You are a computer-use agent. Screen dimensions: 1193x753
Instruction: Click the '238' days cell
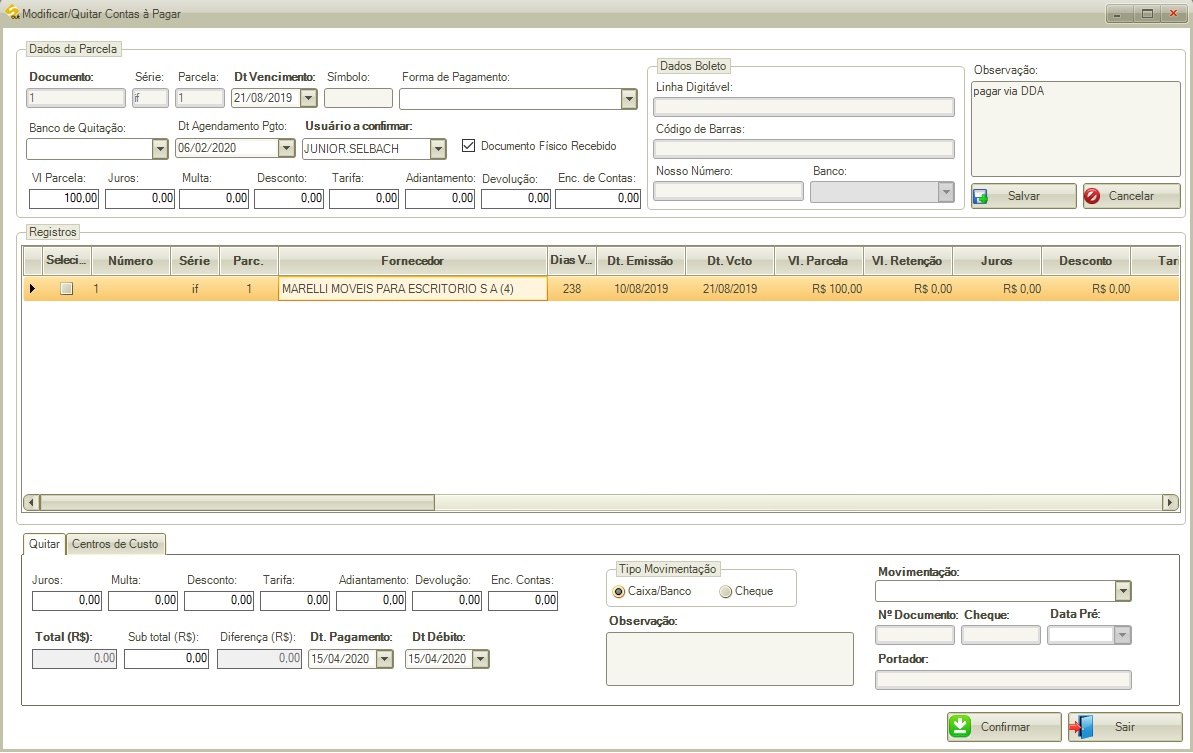coord(571,288)
